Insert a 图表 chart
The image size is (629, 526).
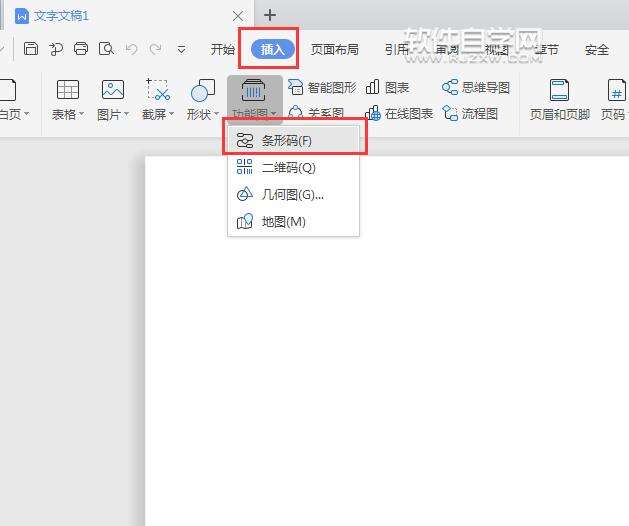[387, 87]
